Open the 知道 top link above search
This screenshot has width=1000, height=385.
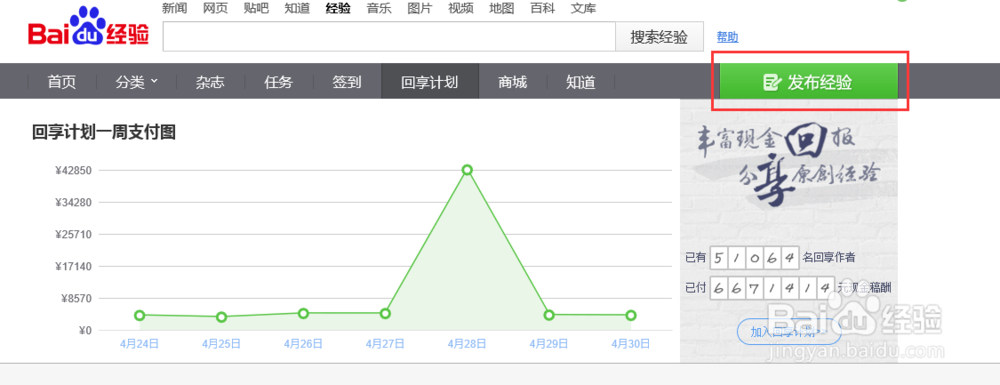point(297,8)
